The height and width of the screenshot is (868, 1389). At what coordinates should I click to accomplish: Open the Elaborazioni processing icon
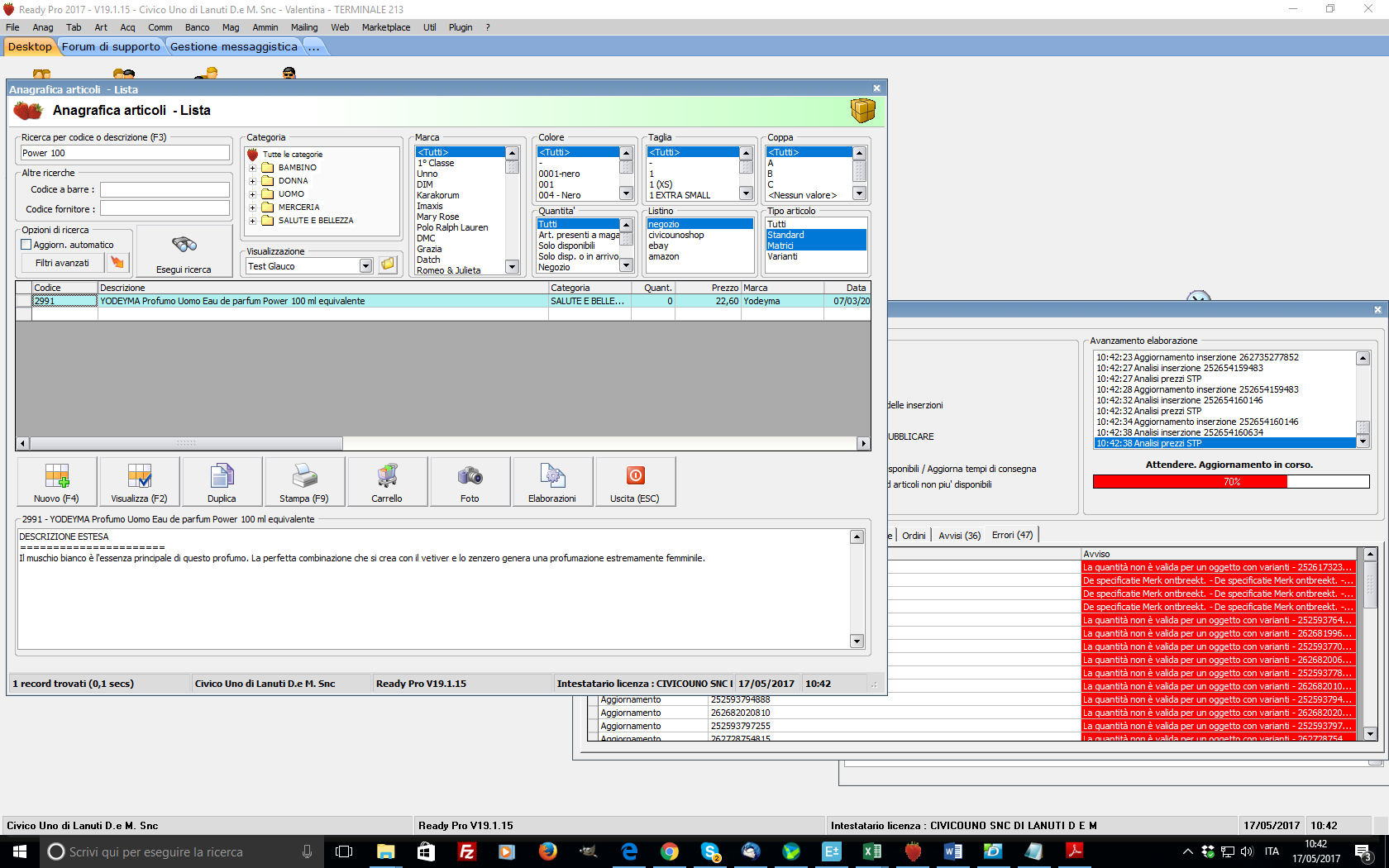[x=552, y=481]
